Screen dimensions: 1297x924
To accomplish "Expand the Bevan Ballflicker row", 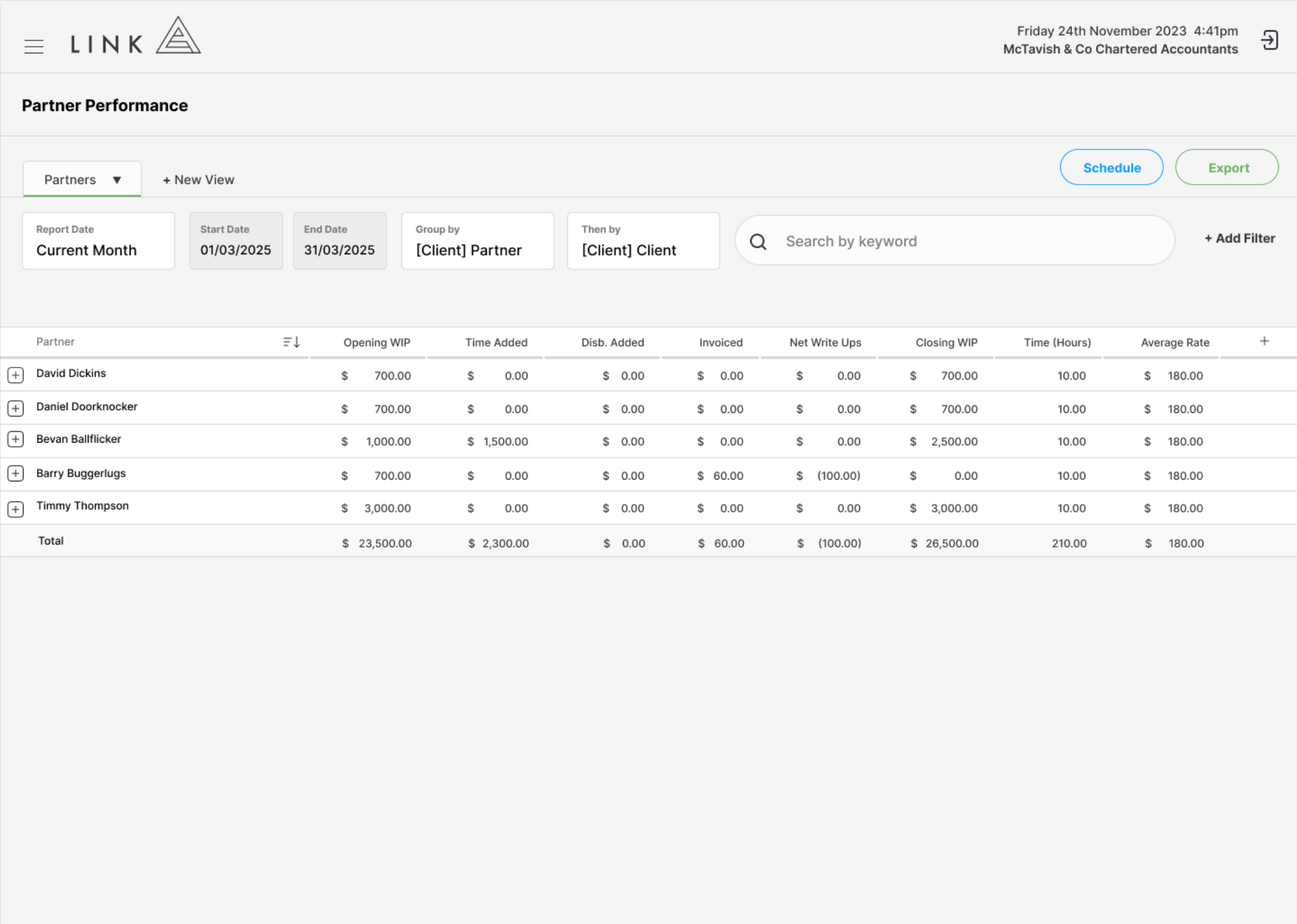I will [16, 440].
